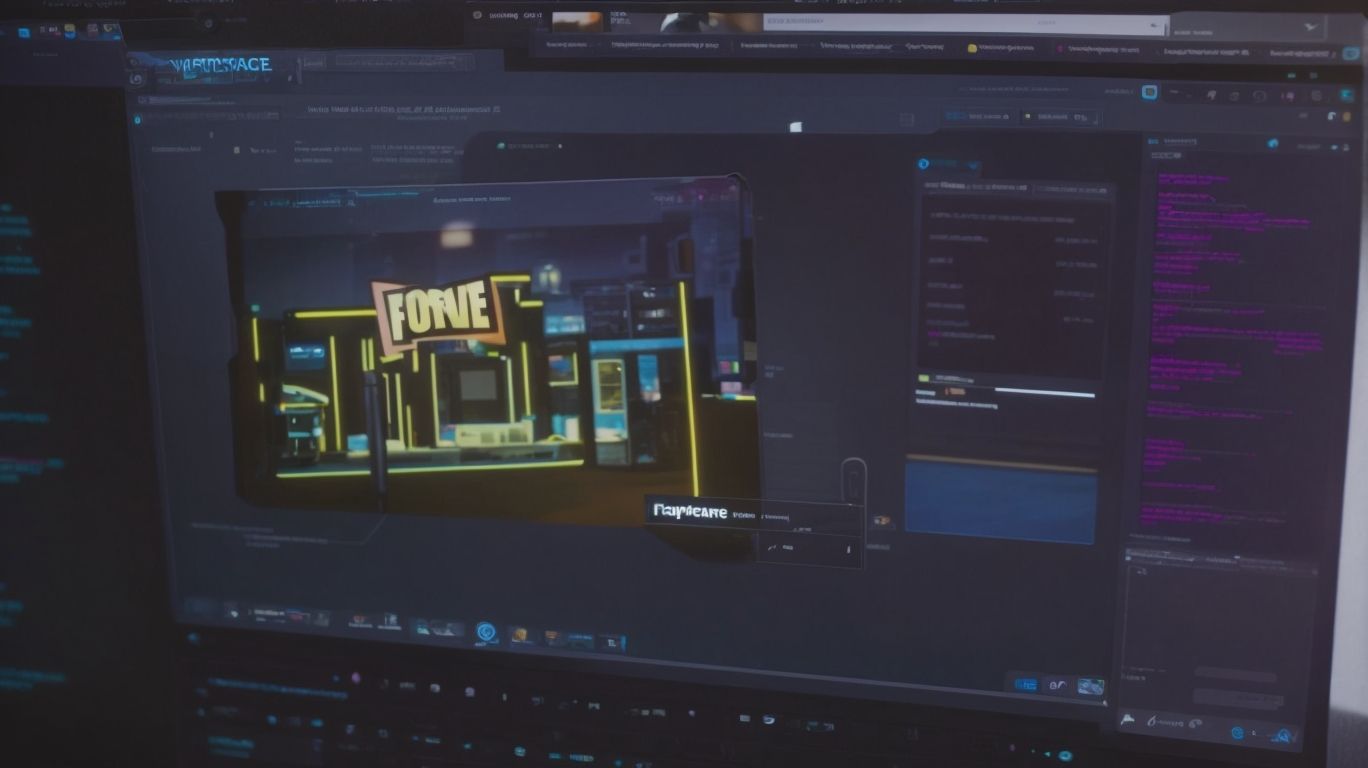Click the blue button at the viewport's bottom-right
The height and width of the screenshot is (768, 1368).
(x=1025, y=685)
